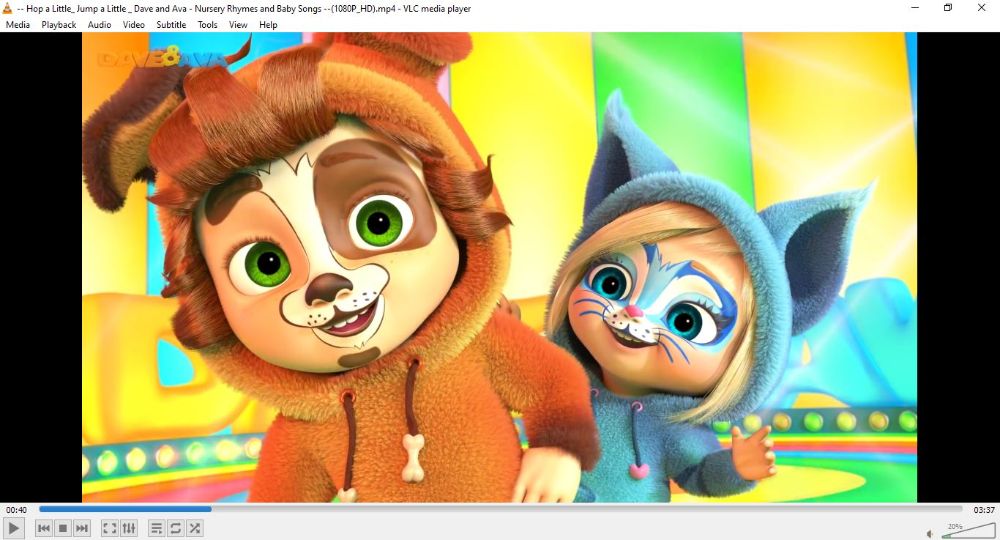Mute audio with speaker icon
This screenshot has width=1000, height=540.
click(x=930, y=534)
